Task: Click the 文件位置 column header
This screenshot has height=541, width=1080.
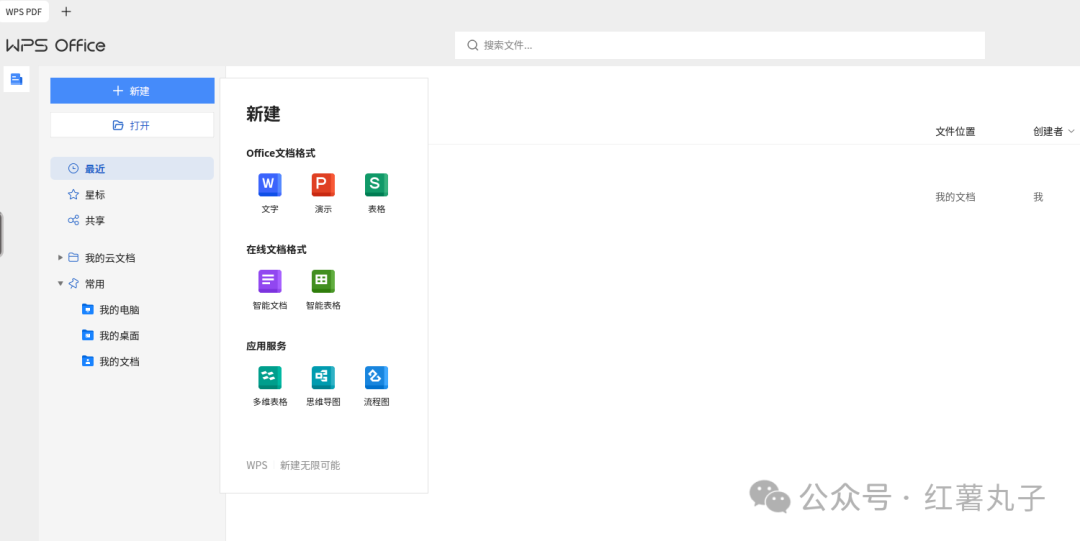Action: coord(955,132)
